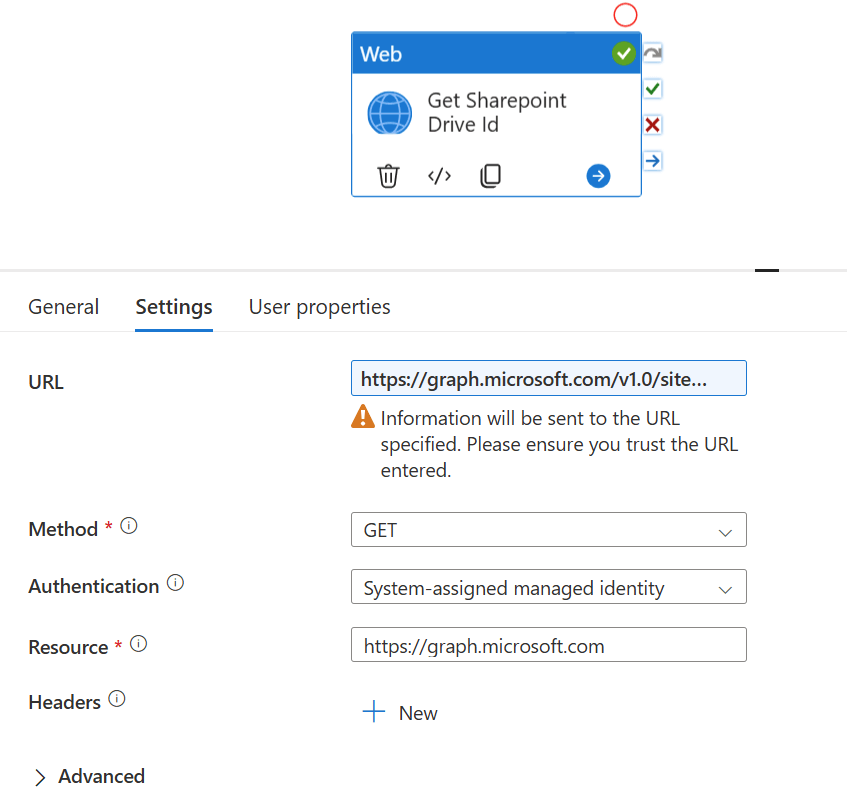Screen dimensions: 847x811
Task: View source code of the Web activity
Action: pyautogui.click(x=439, y=176)
